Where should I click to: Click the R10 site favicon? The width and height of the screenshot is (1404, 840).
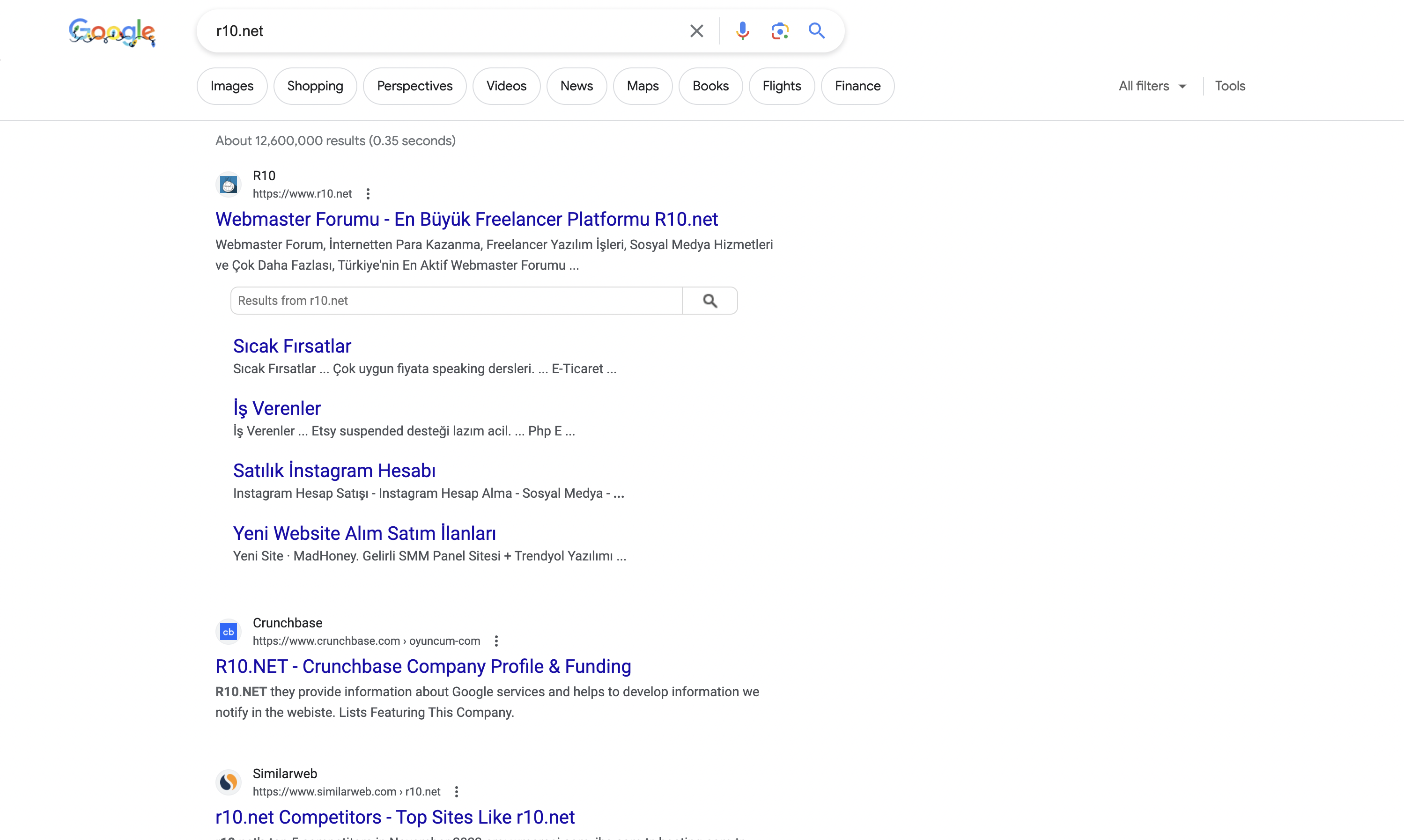(229, 184)
